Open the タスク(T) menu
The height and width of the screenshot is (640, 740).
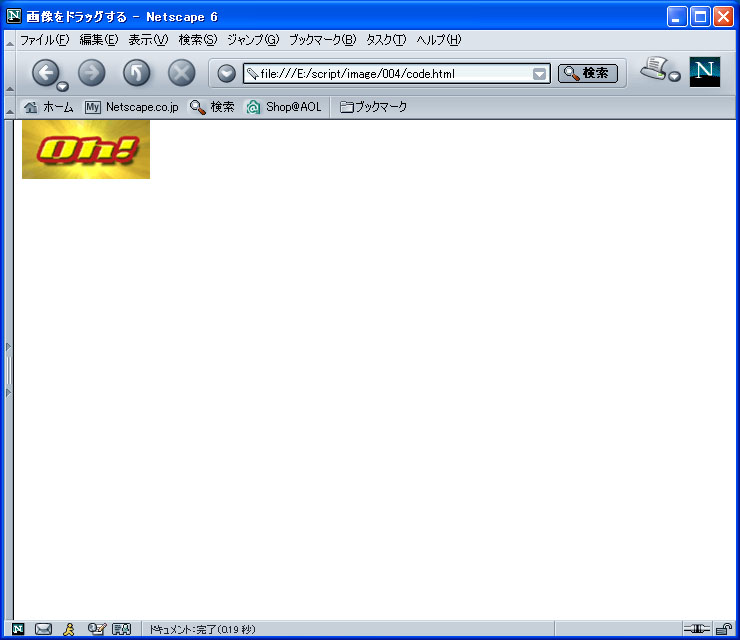[386, 40]
